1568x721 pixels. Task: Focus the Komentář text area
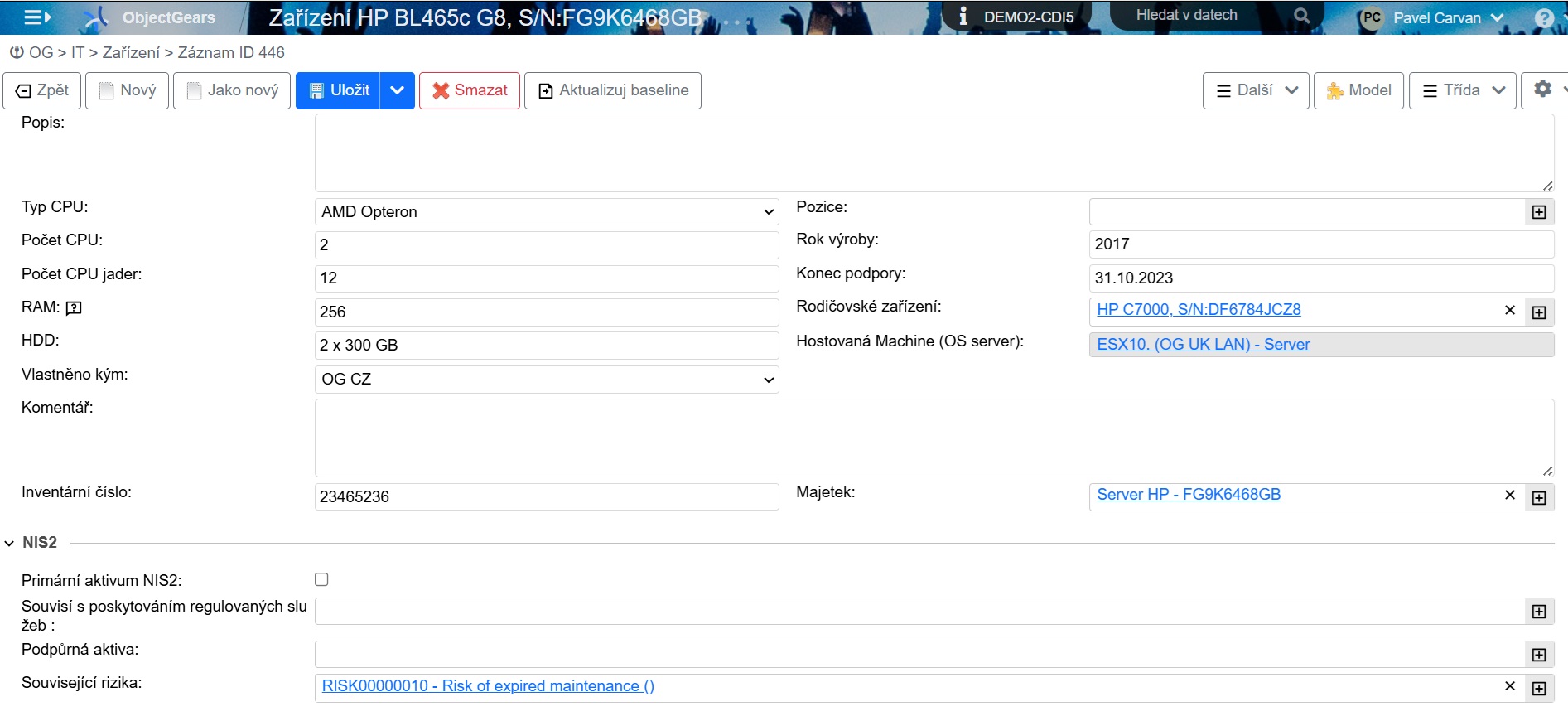[x=934, y=438]
